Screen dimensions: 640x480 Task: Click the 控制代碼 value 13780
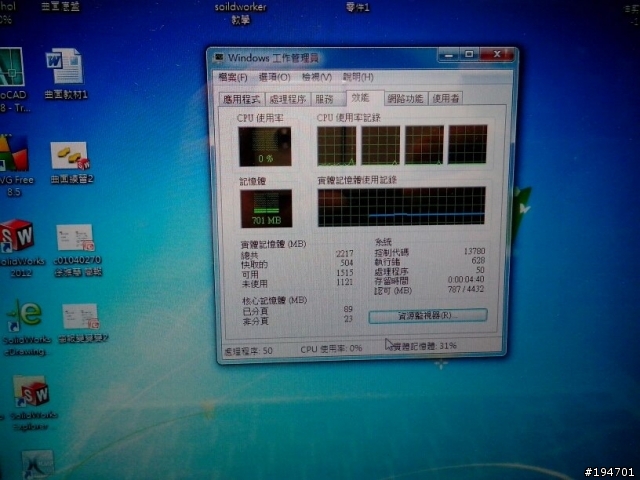pos(475,251)
